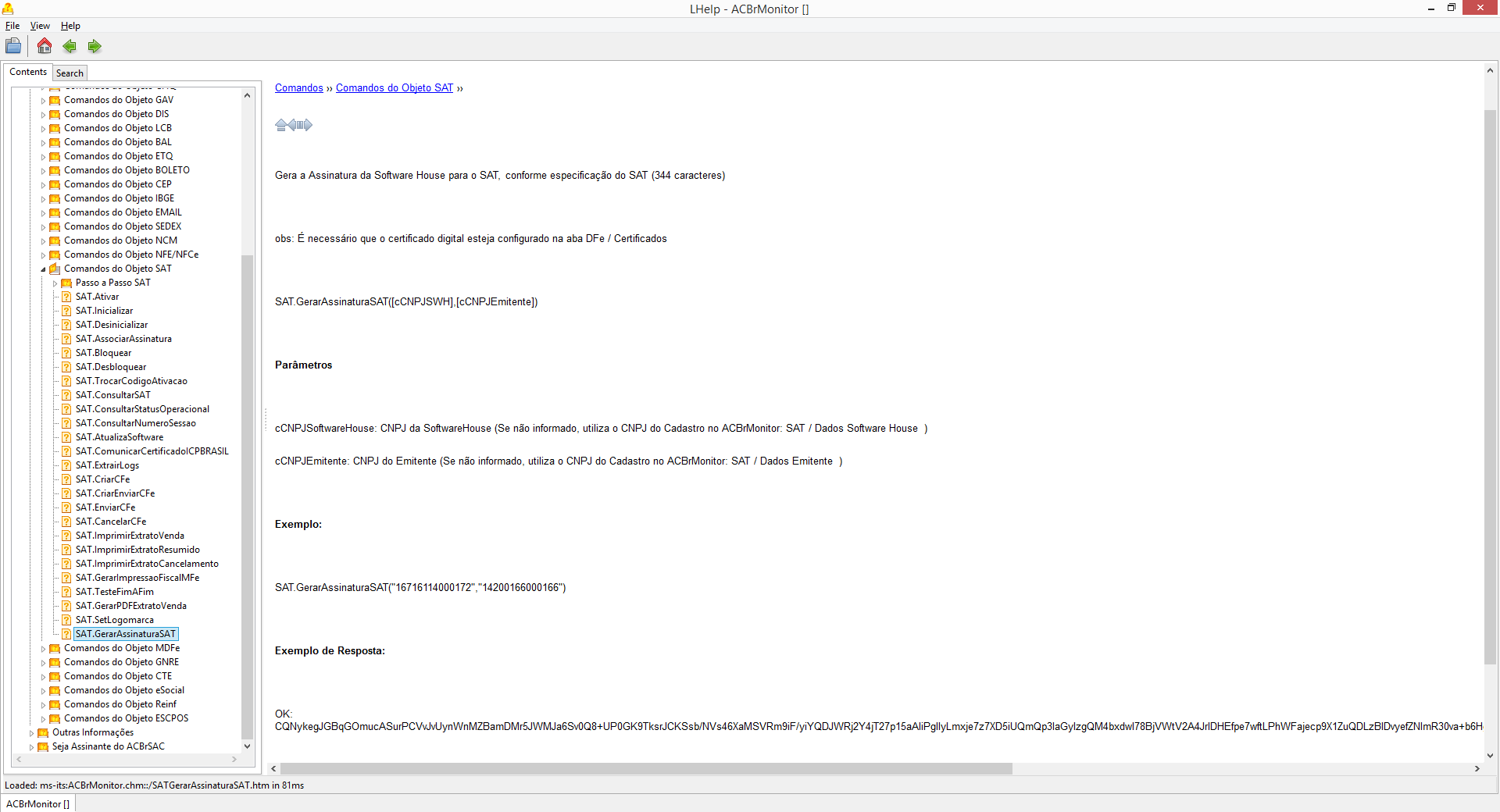Image resolution: width=1500 pixels, height=812 pixels.
Task: Select the ACBrMonitor [] bottom tab
Action: (37, 803)
